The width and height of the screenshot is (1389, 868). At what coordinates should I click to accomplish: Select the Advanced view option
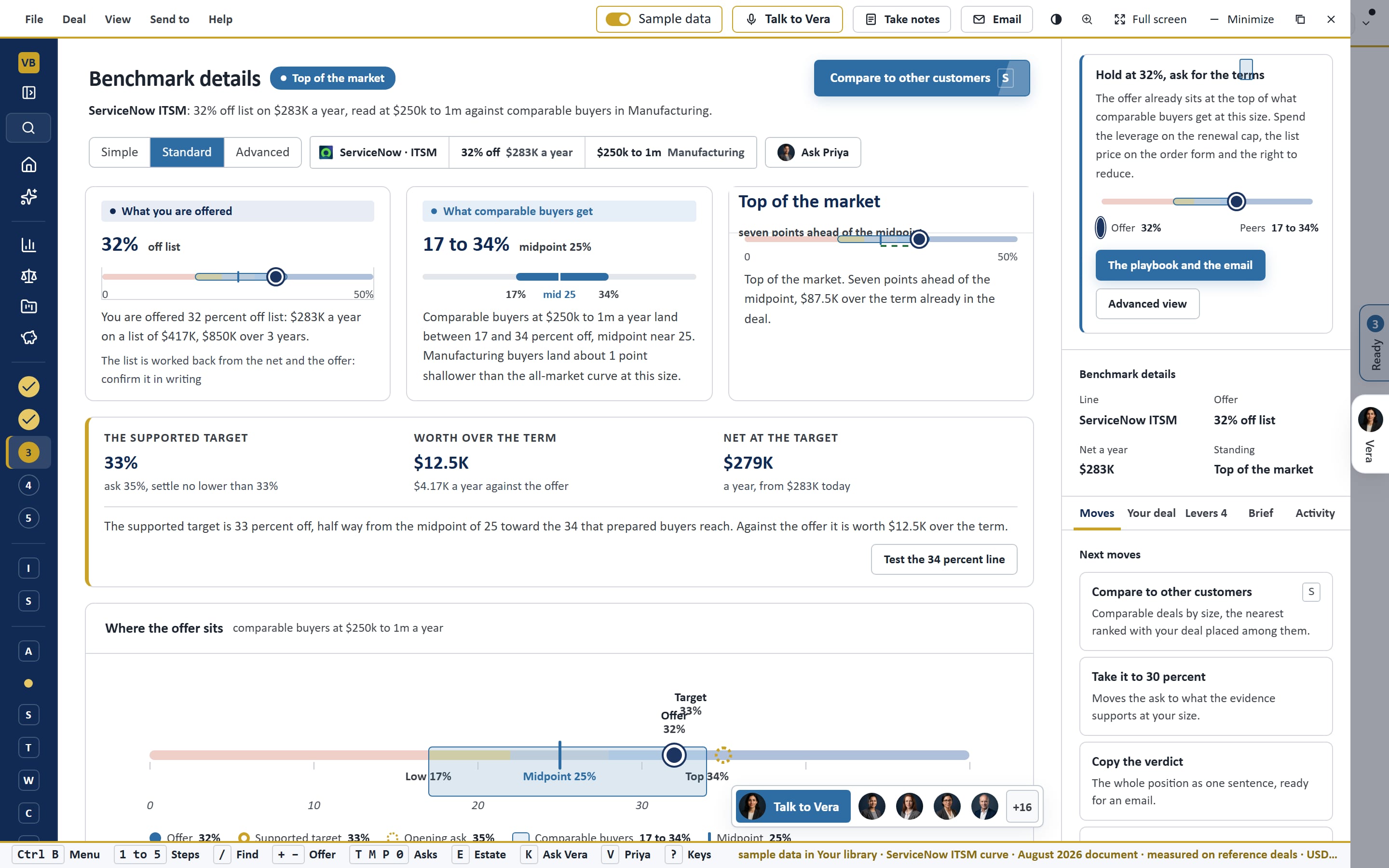tap(262, 152)
